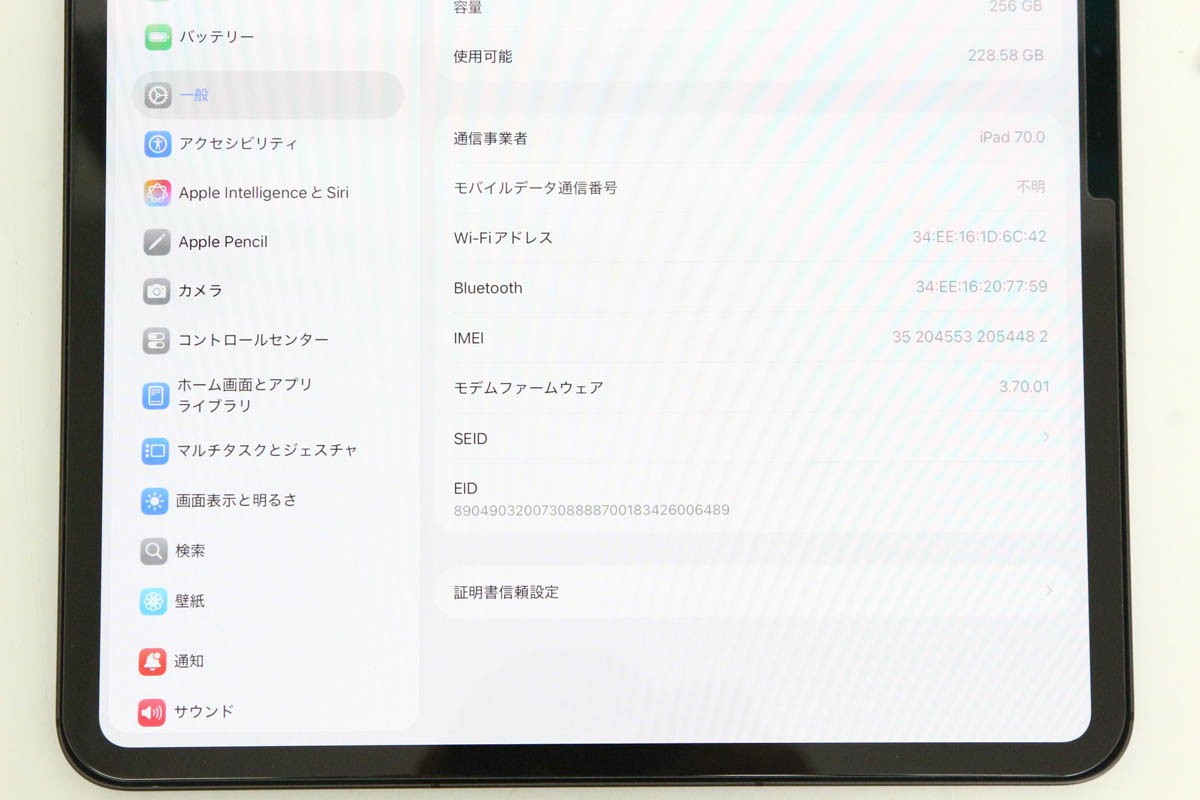The image size is (1200, 800).
Task: Tap the Notifications bell icon
Action: pos(153,661)
